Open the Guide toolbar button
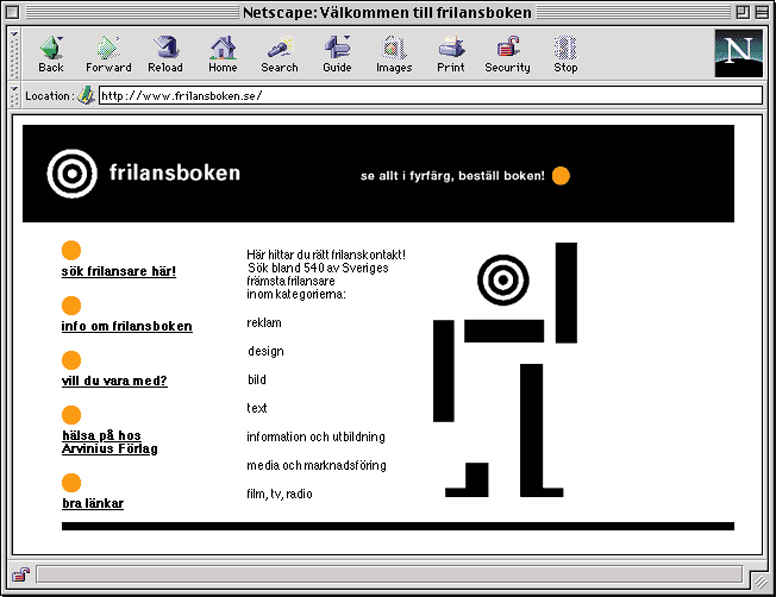The width and height of the screenshot is (776, 597). (x=337, y=54)
